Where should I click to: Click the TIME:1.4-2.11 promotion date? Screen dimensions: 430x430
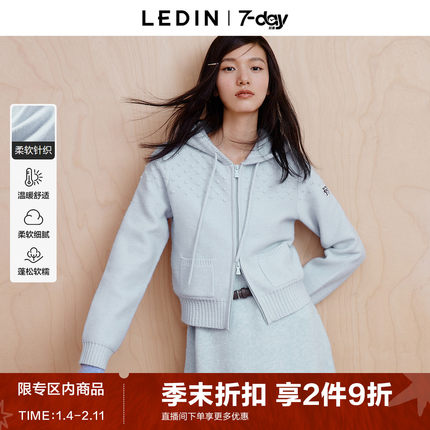[62, 416]
